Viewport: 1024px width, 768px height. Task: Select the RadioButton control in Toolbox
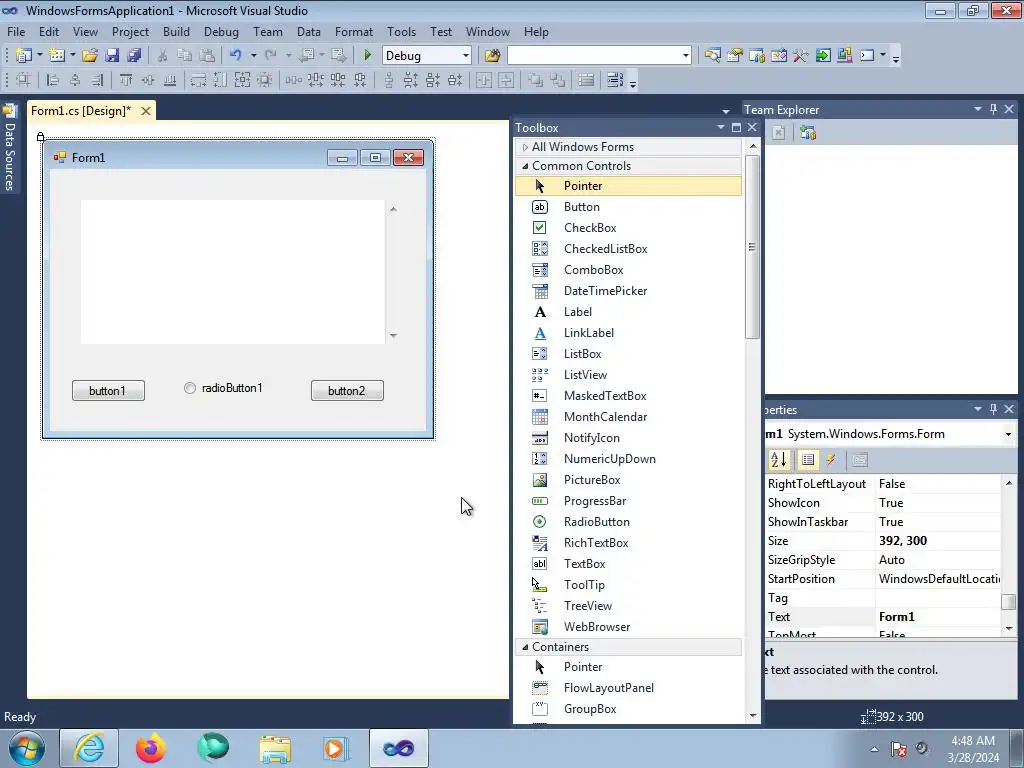[x=628, y=522]
